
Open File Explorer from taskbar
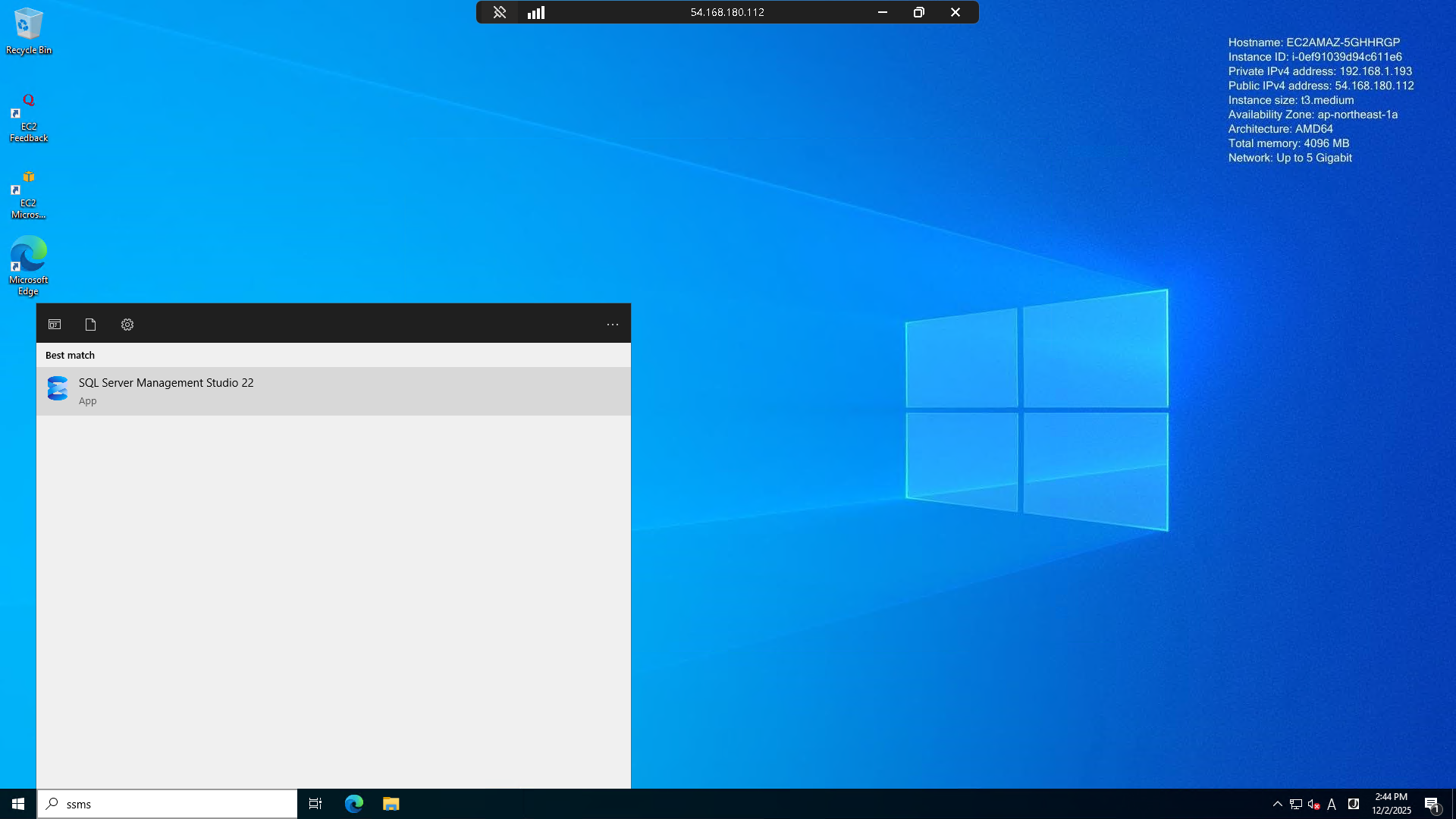(x=391, y=804)
